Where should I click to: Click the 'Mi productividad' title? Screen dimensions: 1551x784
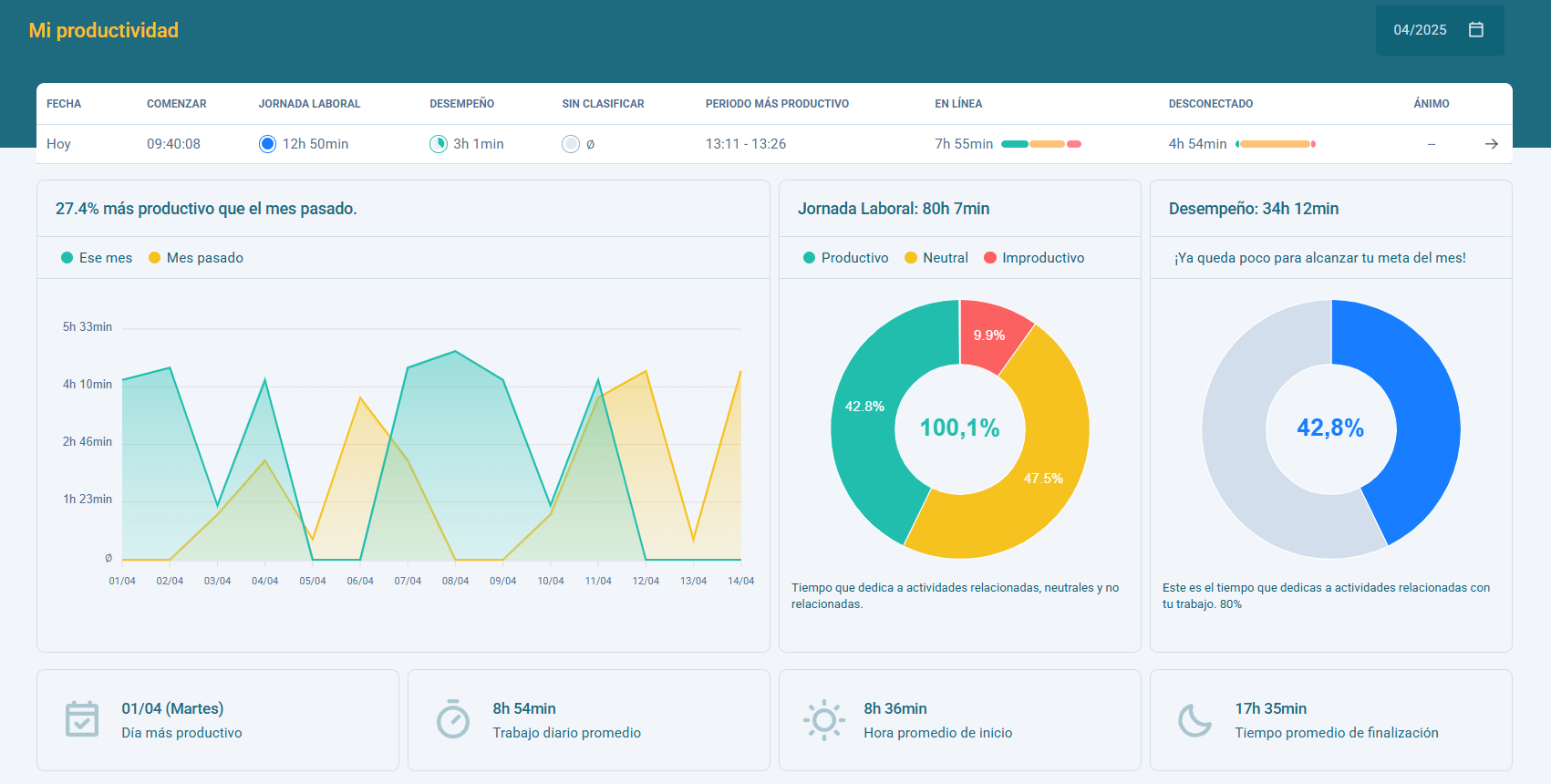pyautogui.click(x=104, y=30)
